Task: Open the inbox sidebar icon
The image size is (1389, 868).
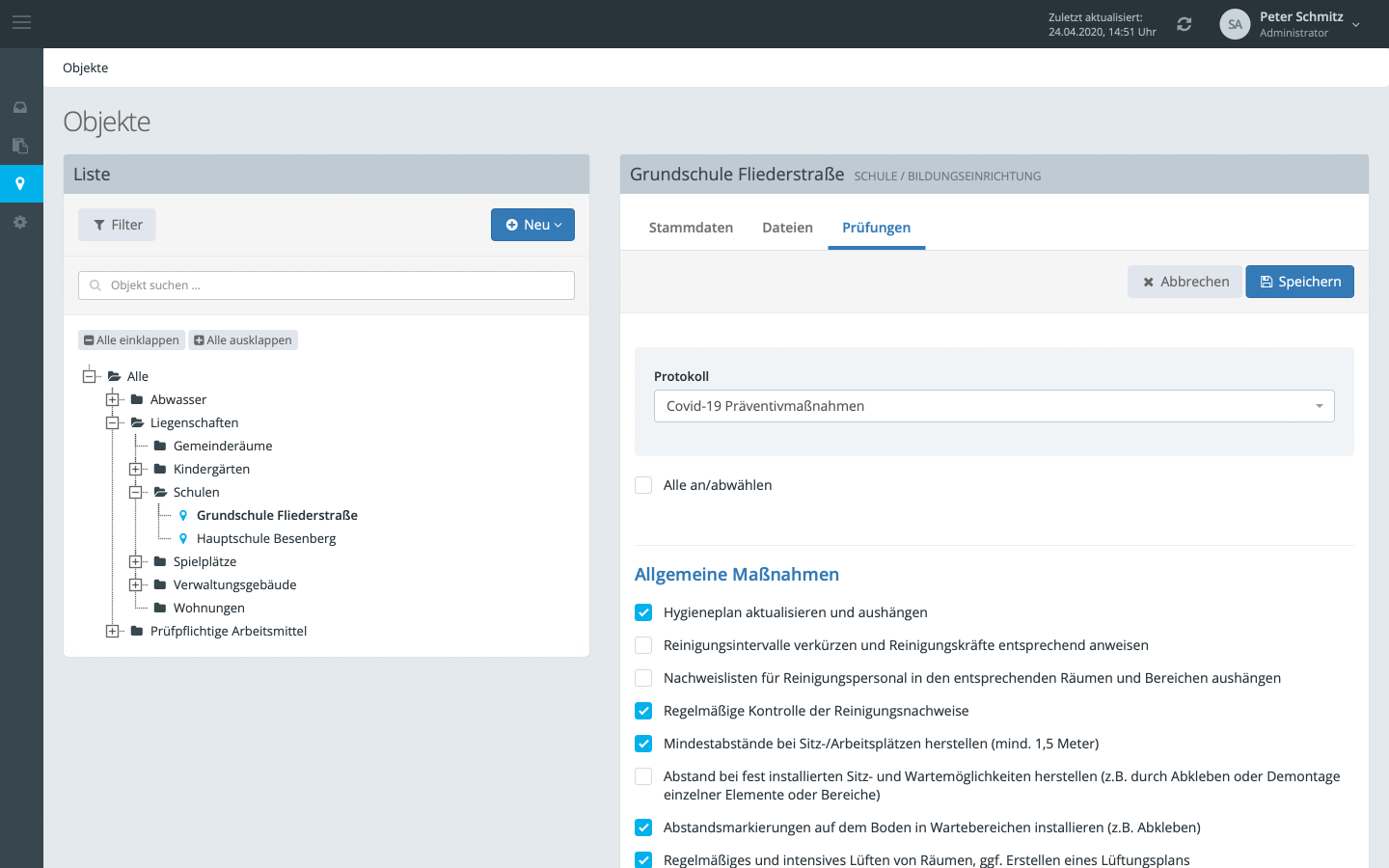Action: click(x=20, y=107)
